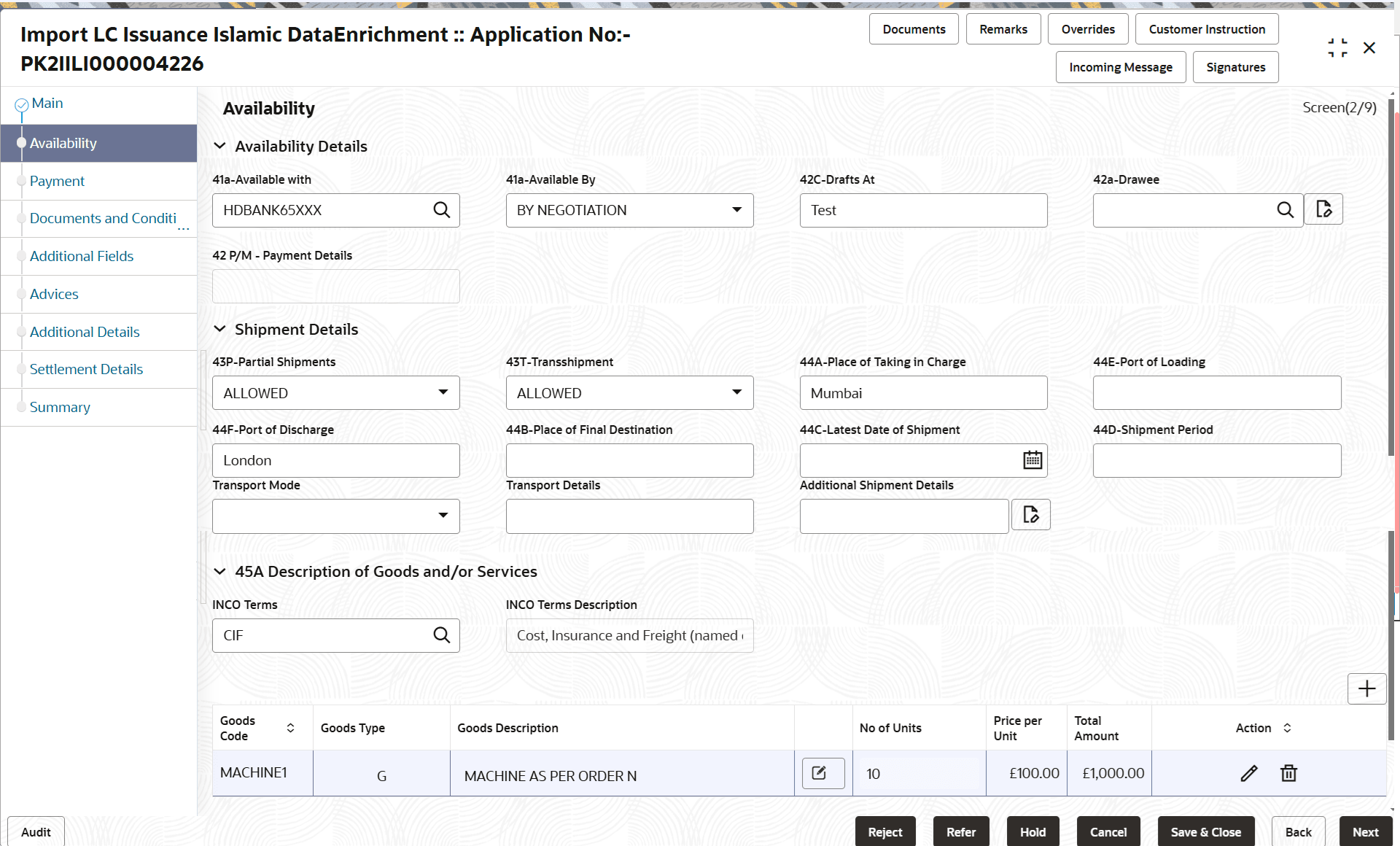Open the Customer Instruction panel
Image resolution: width=1400 pixels, height=846 pixels.
click(x=1206, y=29)
